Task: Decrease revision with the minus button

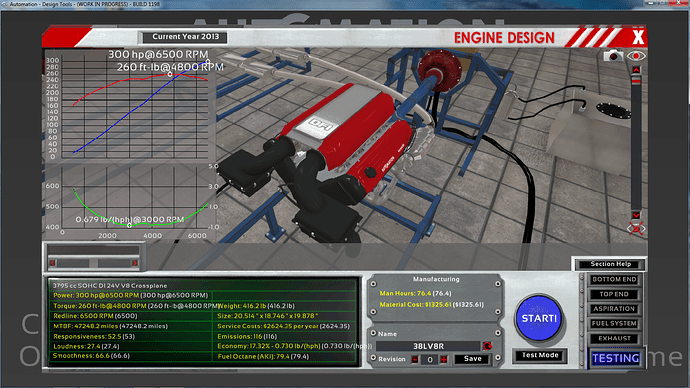Action: pos(415,359)
